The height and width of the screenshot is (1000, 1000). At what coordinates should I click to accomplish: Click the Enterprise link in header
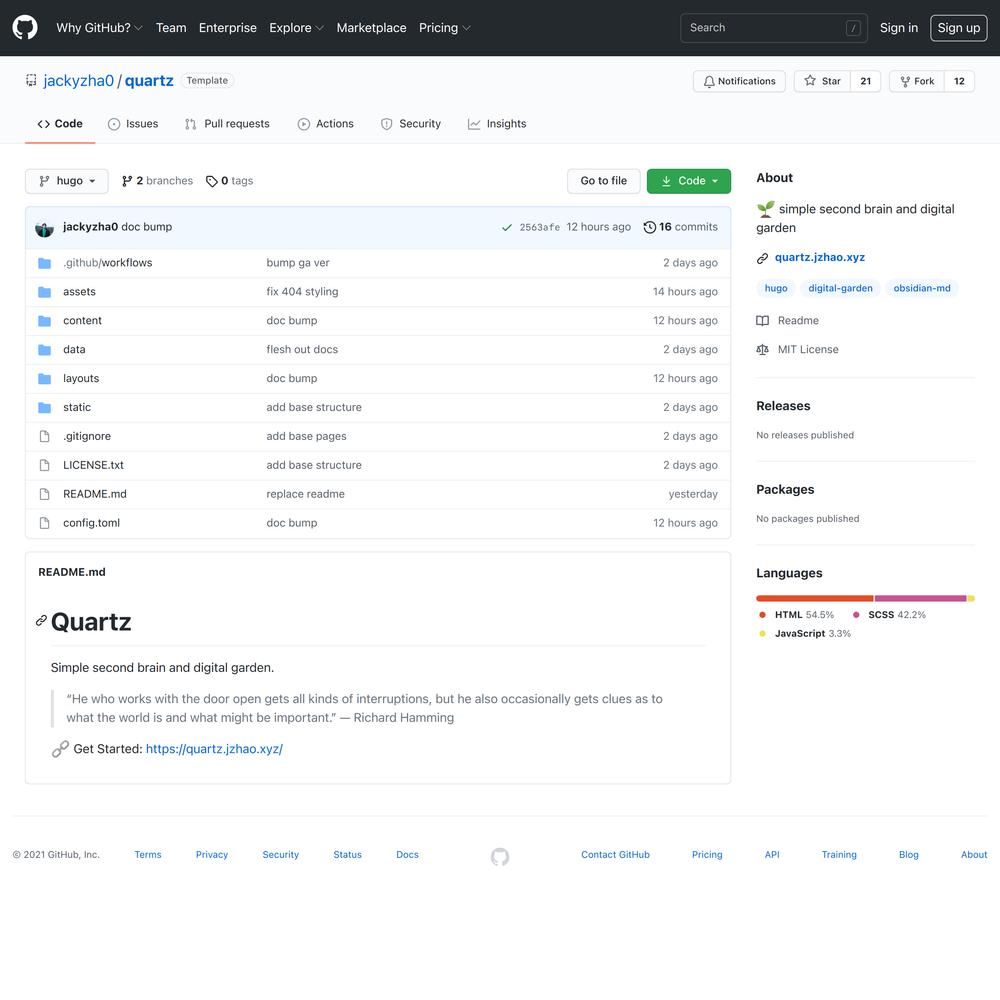tap(228, 27)
